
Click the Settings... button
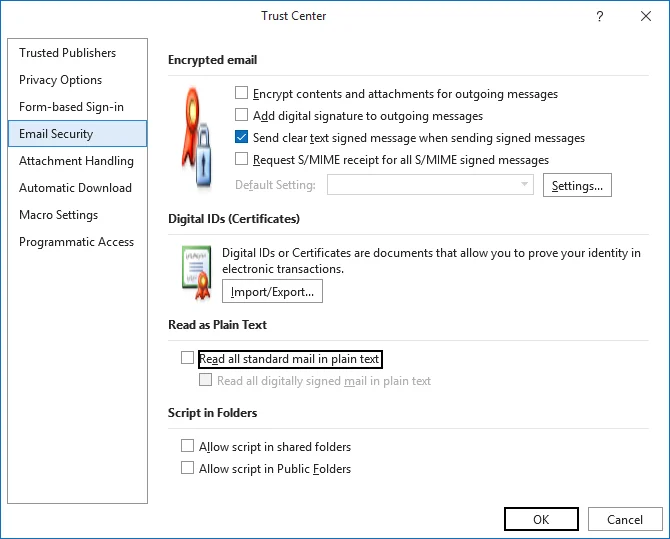[x=577, y=185]
